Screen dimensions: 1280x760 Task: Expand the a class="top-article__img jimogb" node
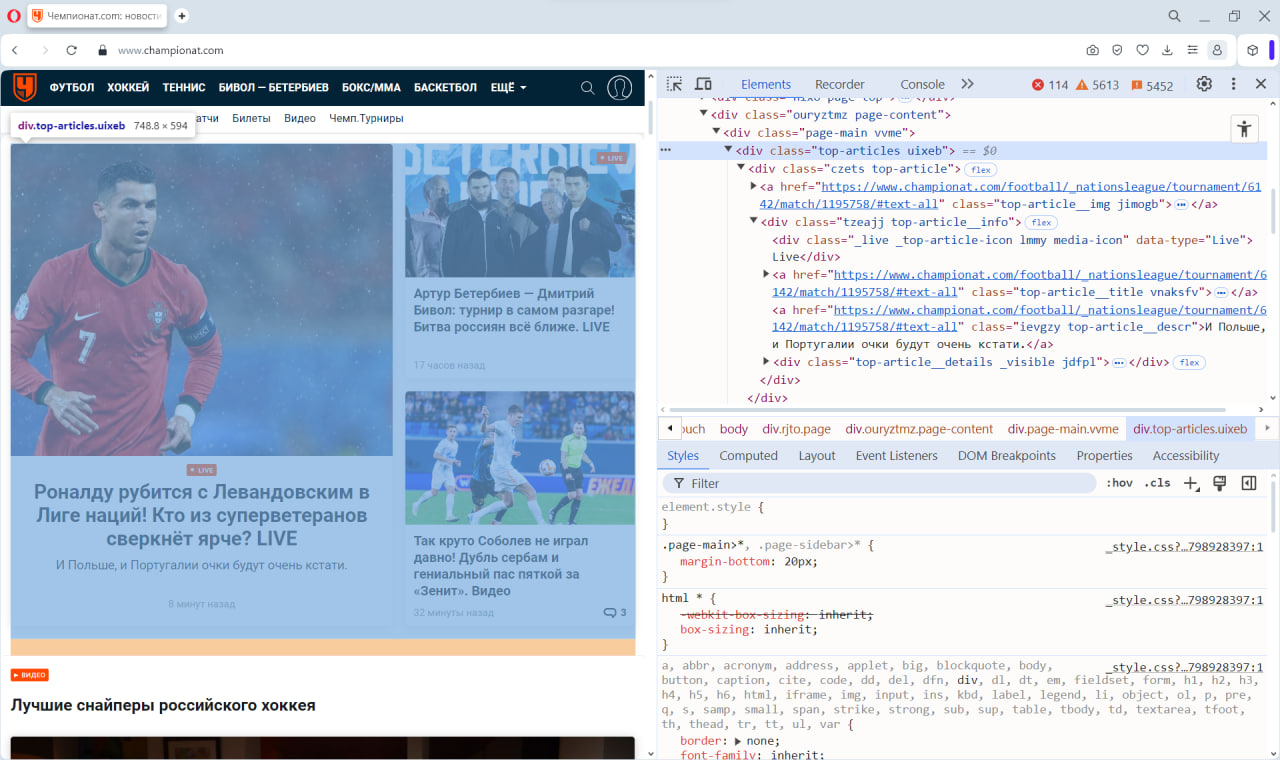(x=753, y=186)
